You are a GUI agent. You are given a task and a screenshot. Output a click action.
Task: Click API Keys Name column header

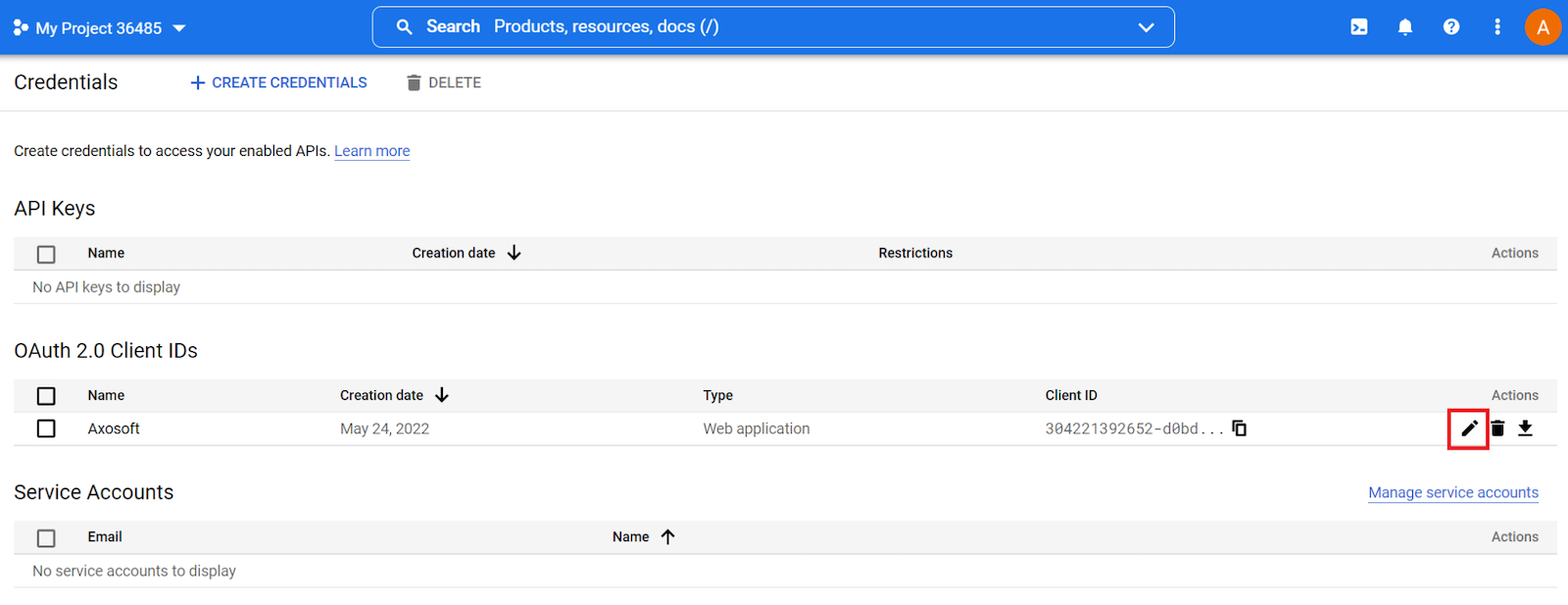[x=106, y=253]
